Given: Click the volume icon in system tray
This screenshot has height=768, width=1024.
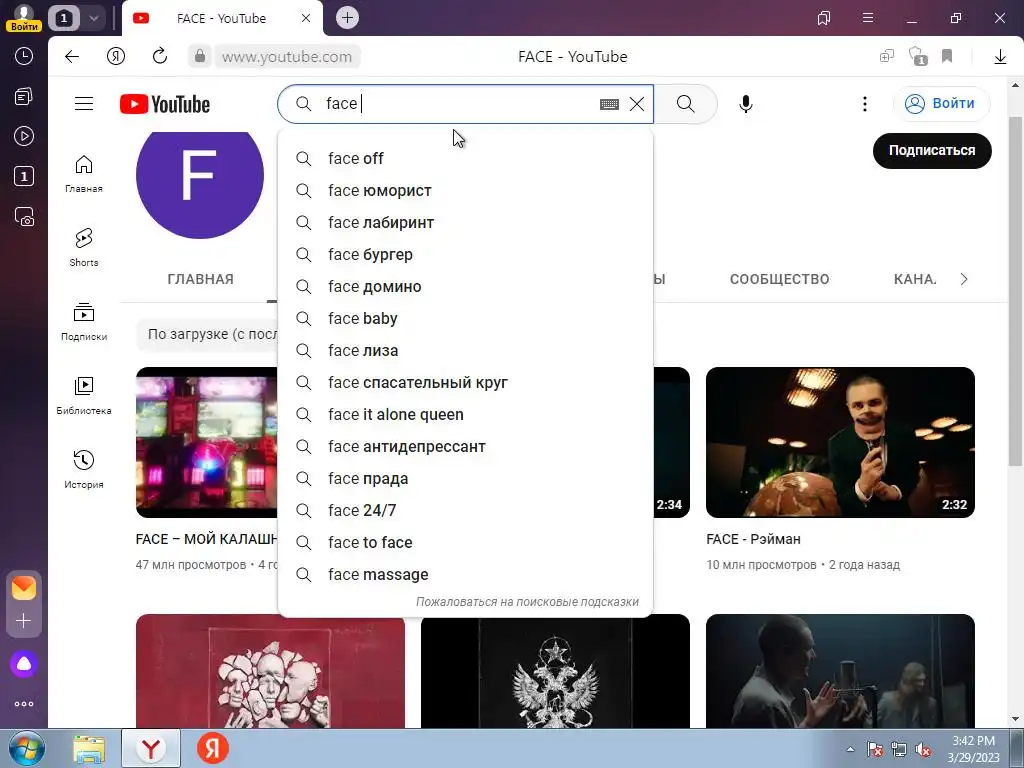Looking at the screenshot, I should [x=923, y=750].
